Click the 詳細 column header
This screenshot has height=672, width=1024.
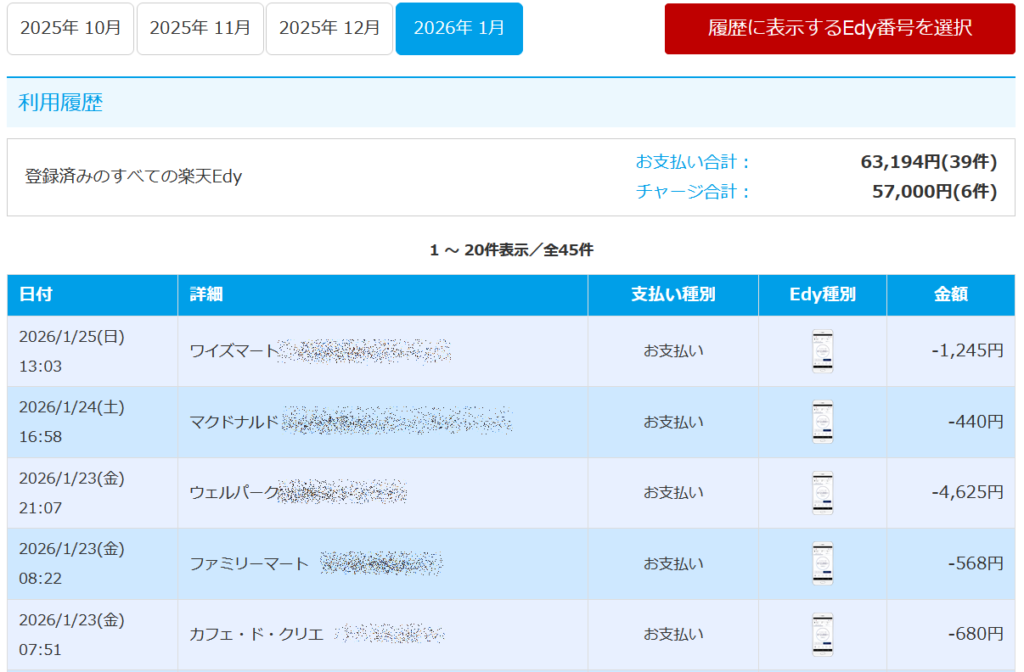[206, 295]
